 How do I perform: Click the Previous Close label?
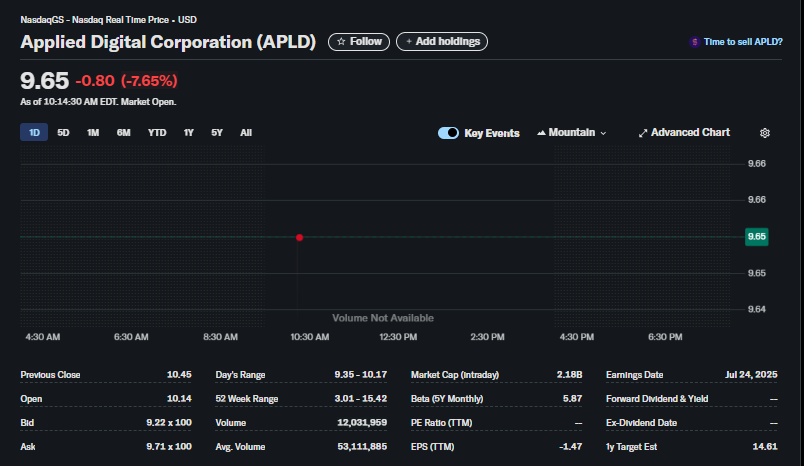coord(50,375)
